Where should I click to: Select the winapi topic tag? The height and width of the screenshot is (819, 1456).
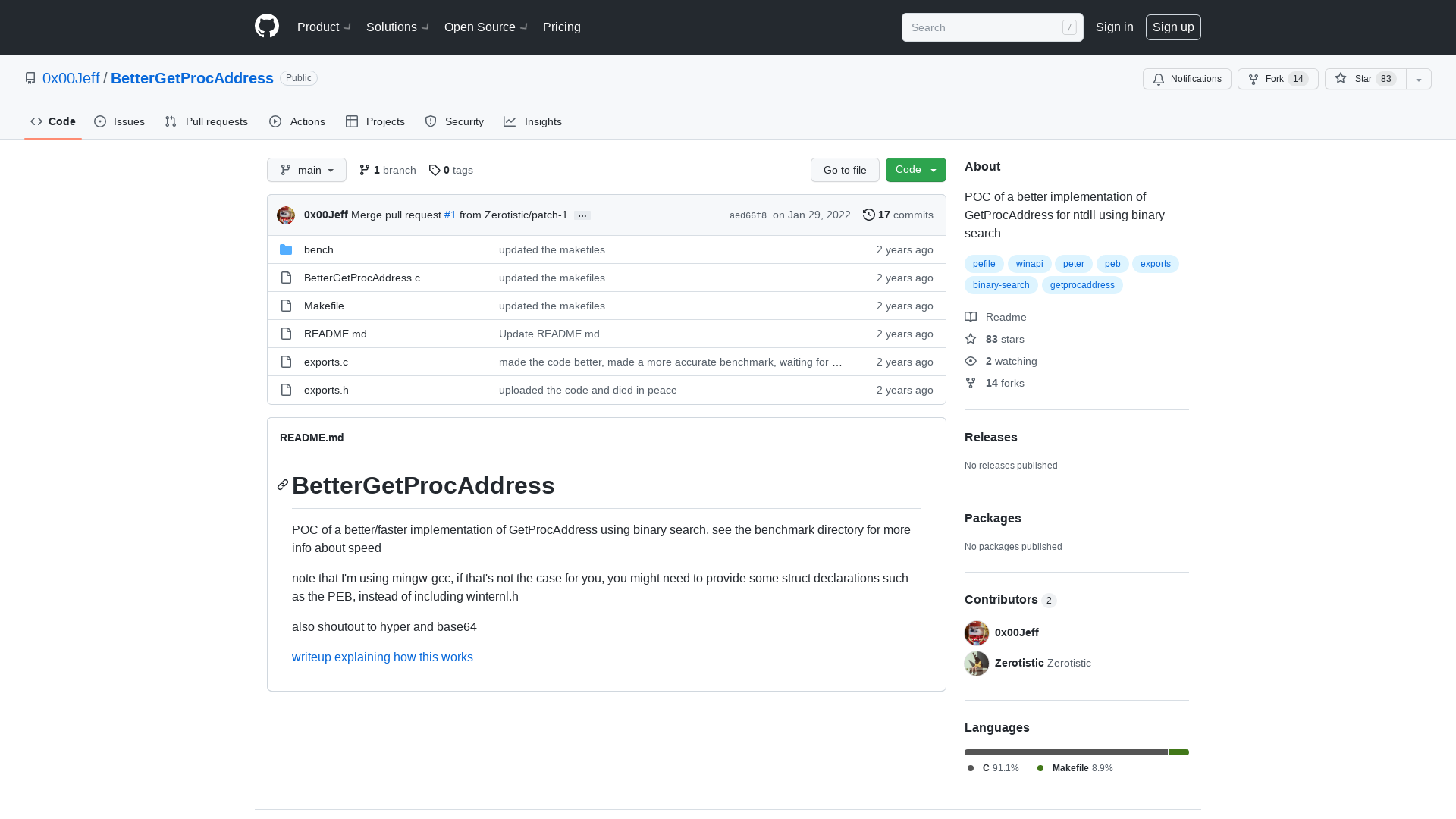click(x=1029, y=264)
